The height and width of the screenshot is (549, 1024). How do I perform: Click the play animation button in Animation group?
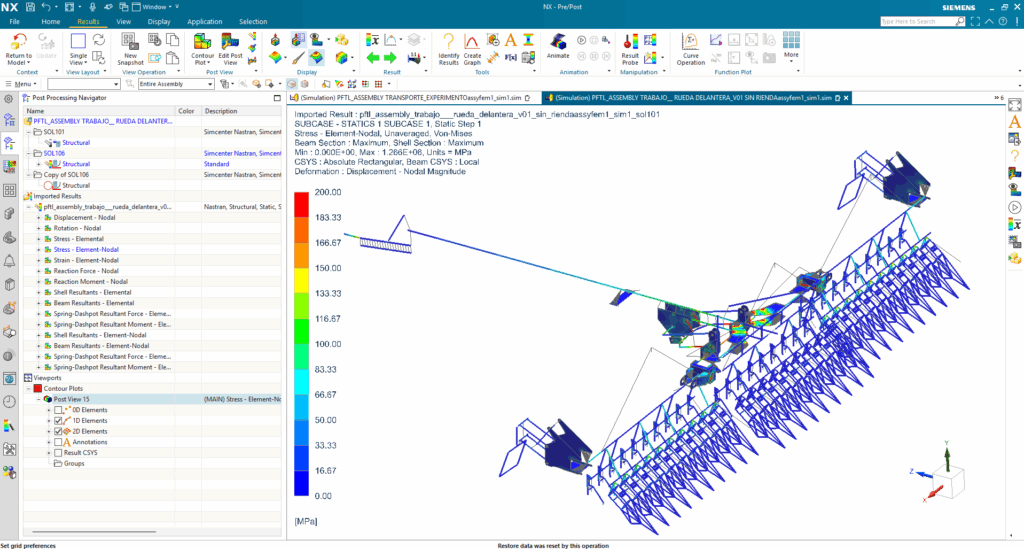pyautogui.click(x=581, y=40)
